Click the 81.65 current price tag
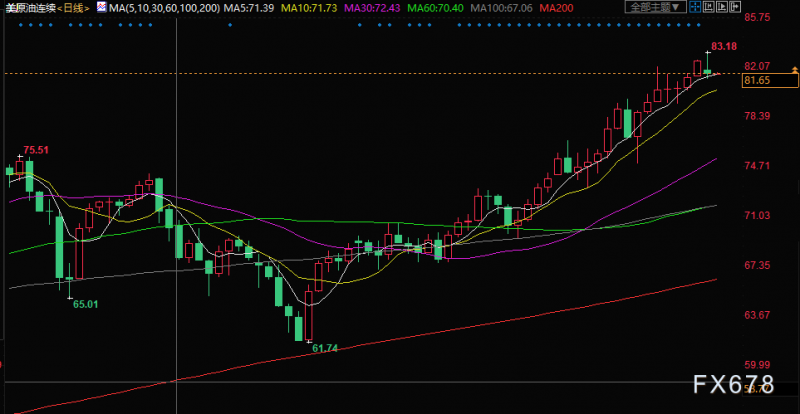Screen dimensions: 800x414 pyautogui.click(x=757, y=80)
